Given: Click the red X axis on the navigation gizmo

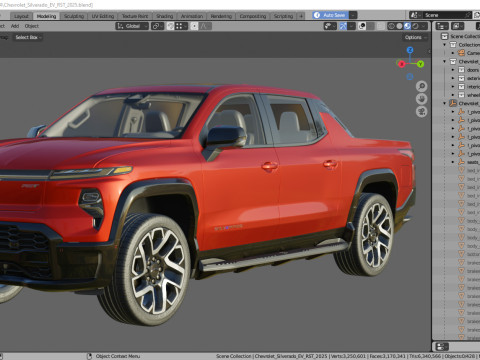Looking at the screenshot, I should point(402,64).
